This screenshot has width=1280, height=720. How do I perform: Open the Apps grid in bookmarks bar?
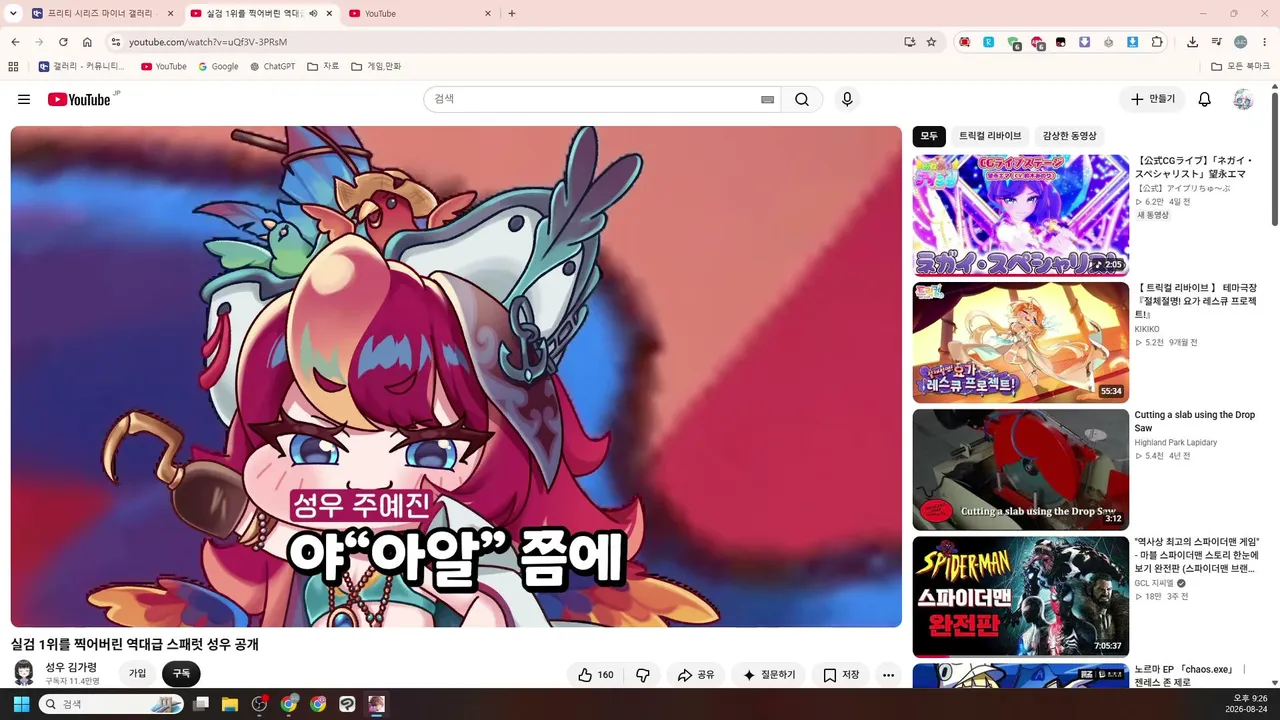point(13,67)
